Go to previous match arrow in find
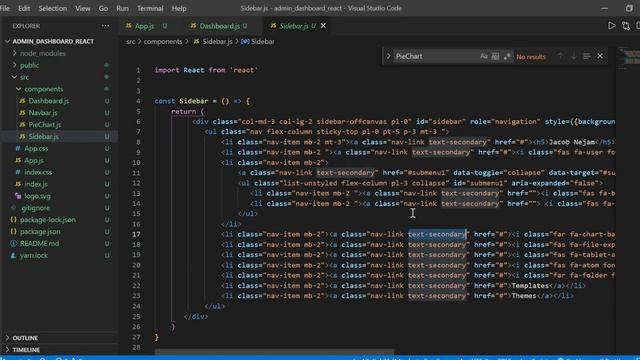Screen dimensions: 640x360 [x=560, y=56]
